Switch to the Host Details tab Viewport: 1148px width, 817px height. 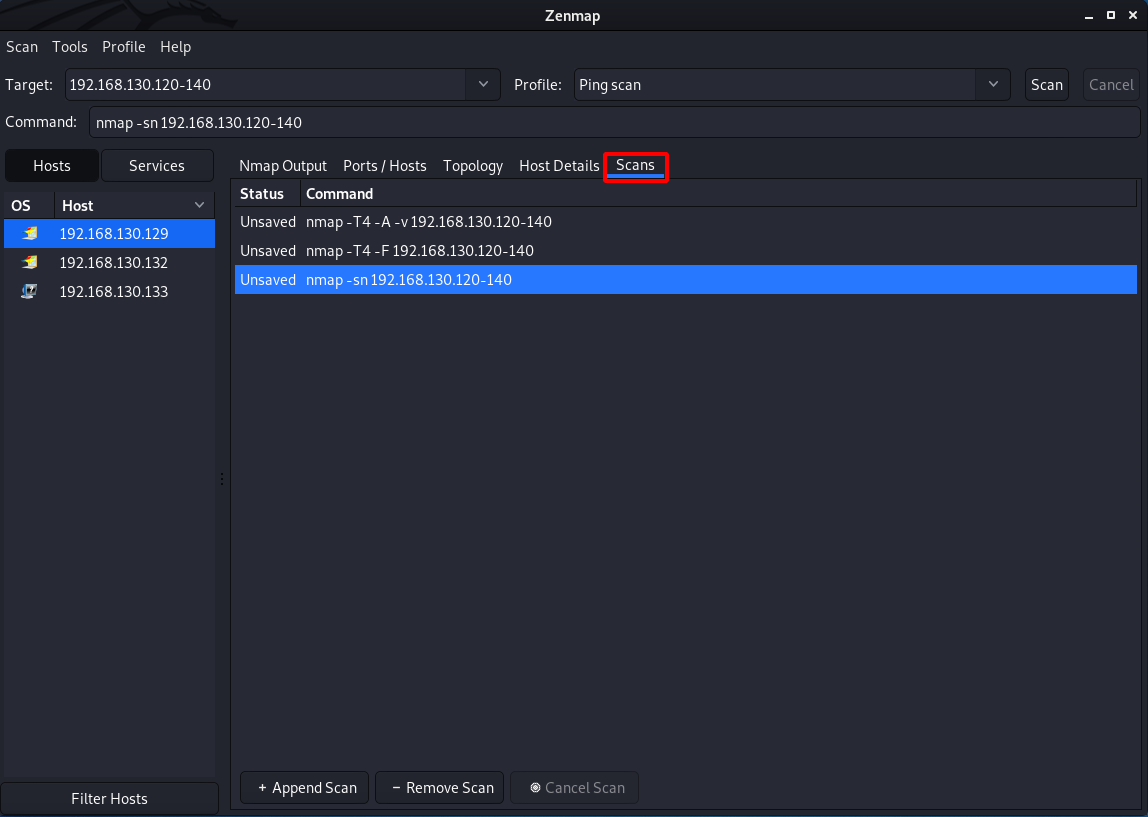coord(559,165)
